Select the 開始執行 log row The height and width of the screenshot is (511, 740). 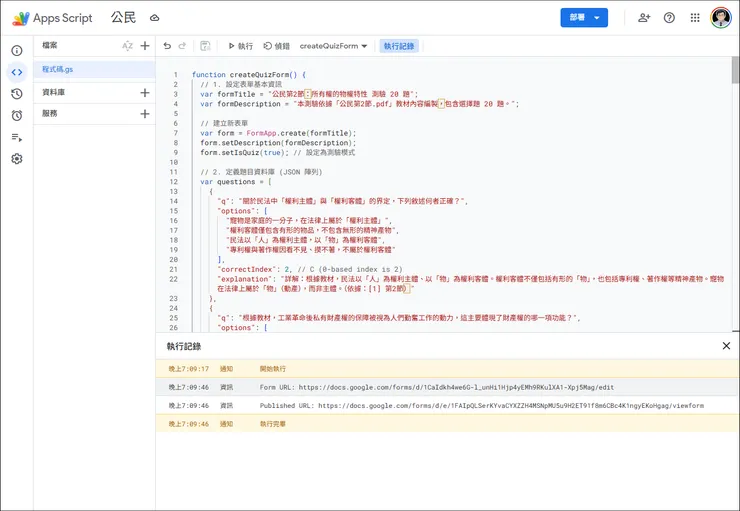[447, 369]
